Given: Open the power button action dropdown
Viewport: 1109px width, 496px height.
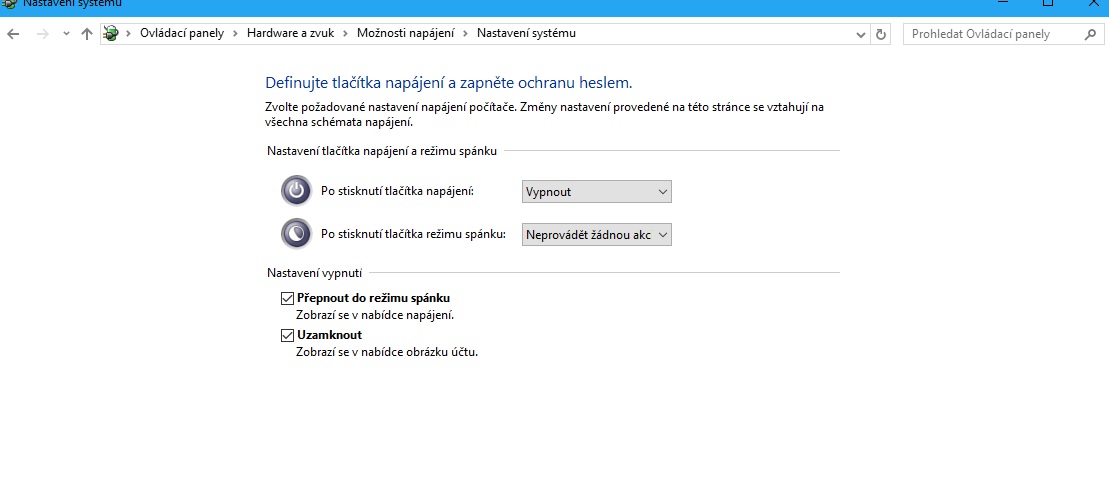Looking at the screenshot, I should click(x=596, y=191).
